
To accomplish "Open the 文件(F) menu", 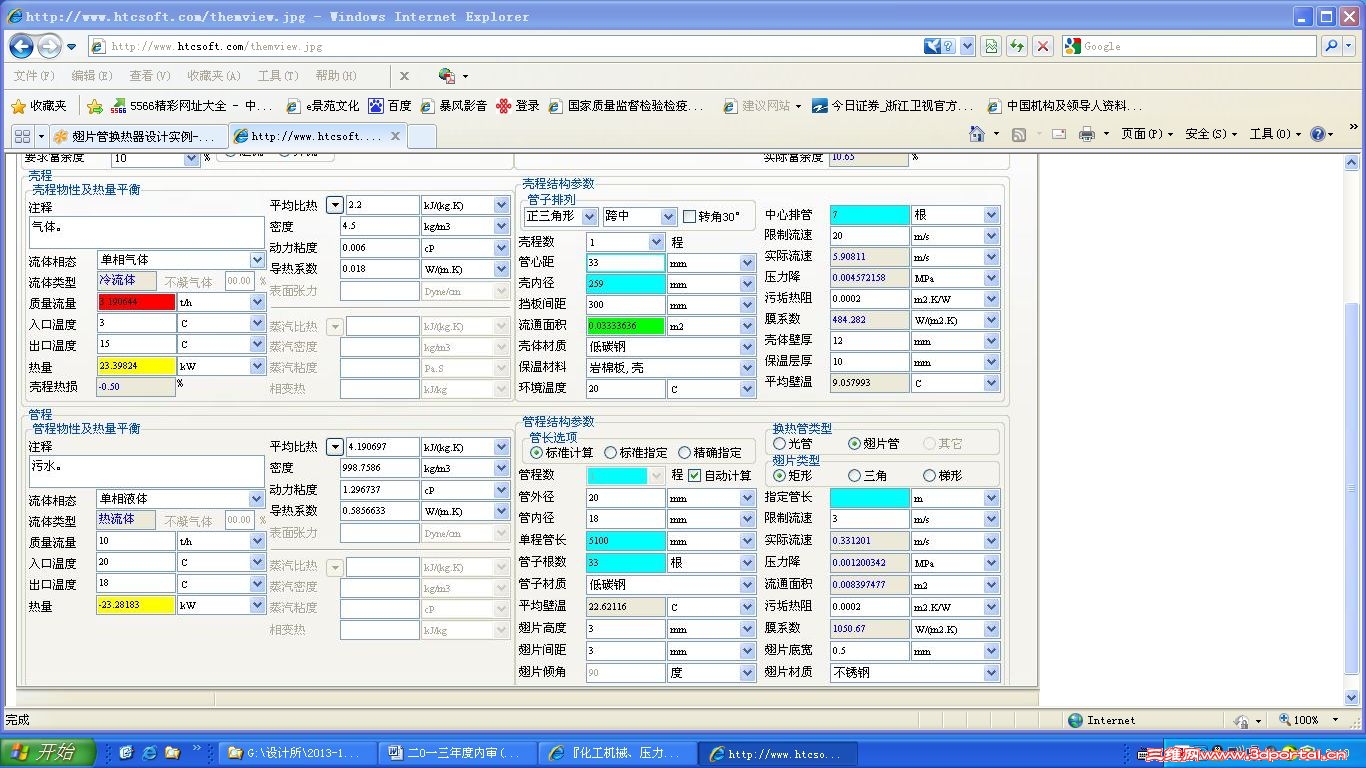I will pyautogui.click(x=34, y=76).
